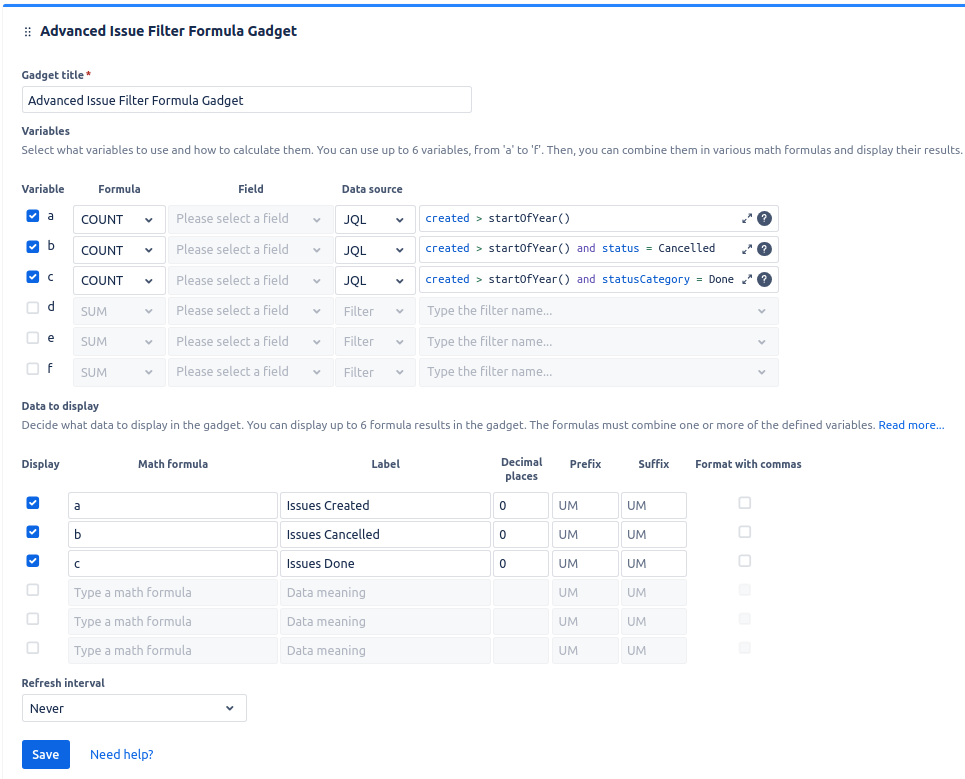Follow the Read more... link
965x779 pixels.
[x=911, y=425]
